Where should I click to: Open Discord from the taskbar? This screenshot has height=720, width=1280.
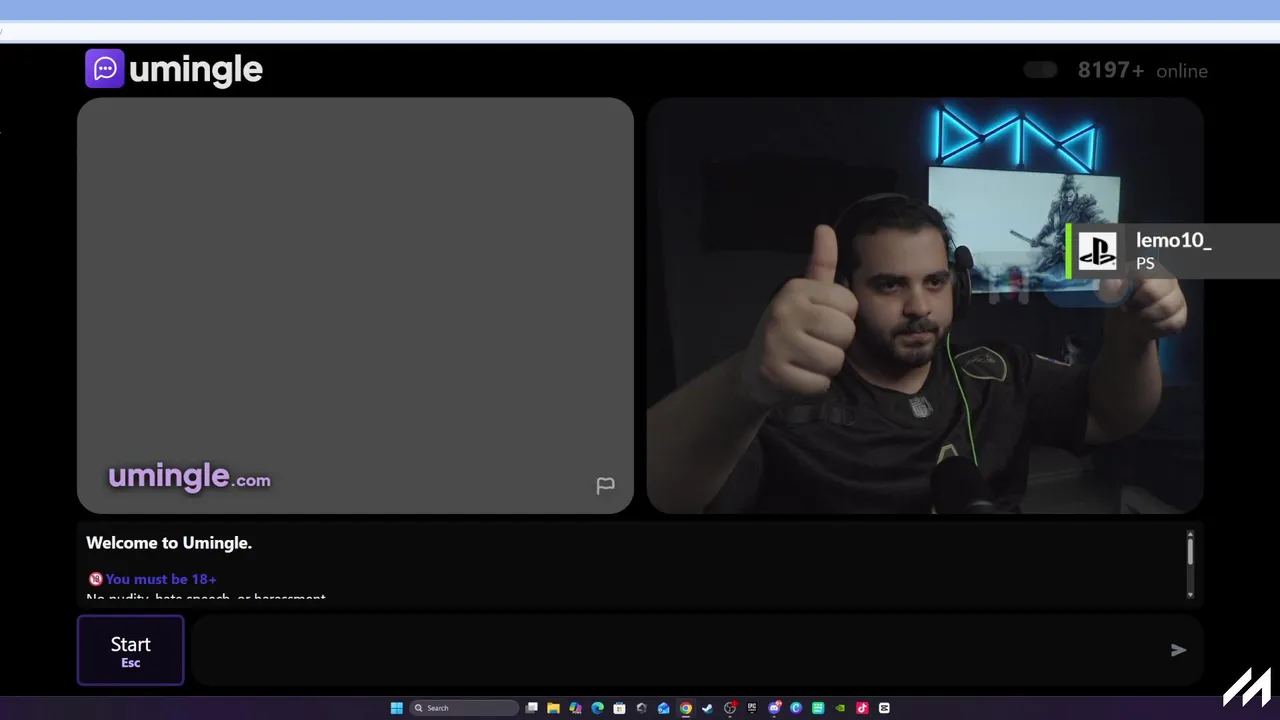(x=774, y=708)
